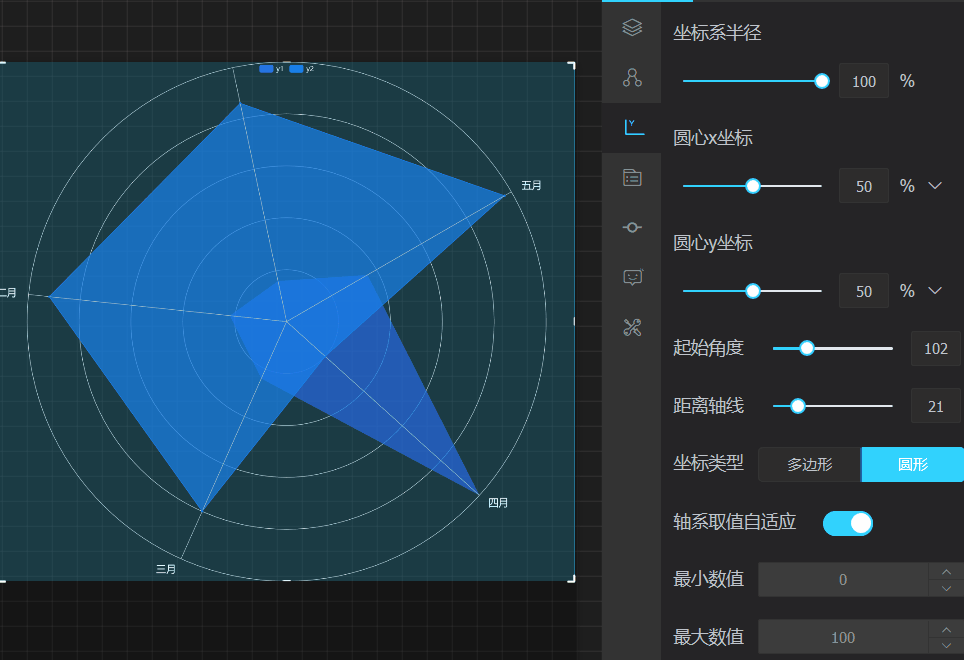
Task: Open the layers stack icon tab
Action: point(632,28)
